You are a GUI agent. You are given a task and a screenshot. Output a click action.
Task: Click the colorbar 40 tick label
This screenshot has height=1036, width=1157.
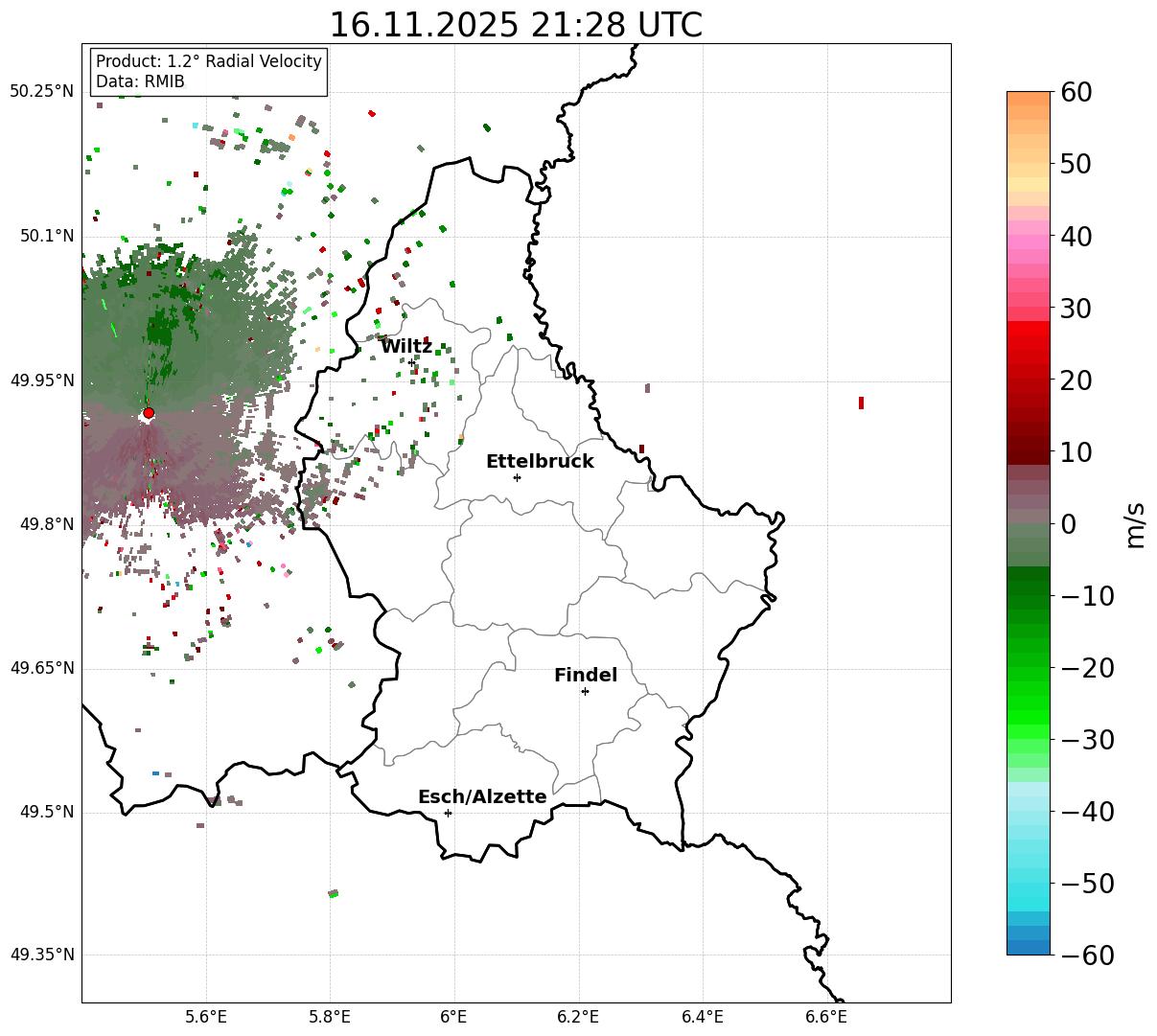tap(1076, 236)
